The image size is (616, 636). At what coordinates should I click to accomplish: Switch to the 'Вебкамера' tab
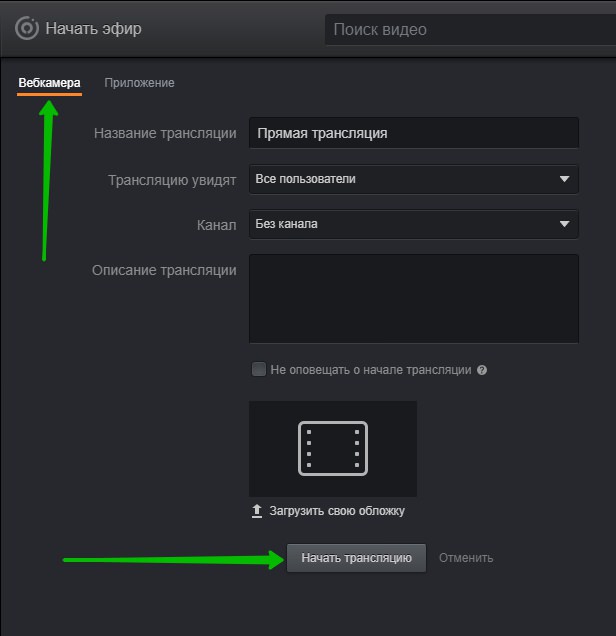click(49, 83)
